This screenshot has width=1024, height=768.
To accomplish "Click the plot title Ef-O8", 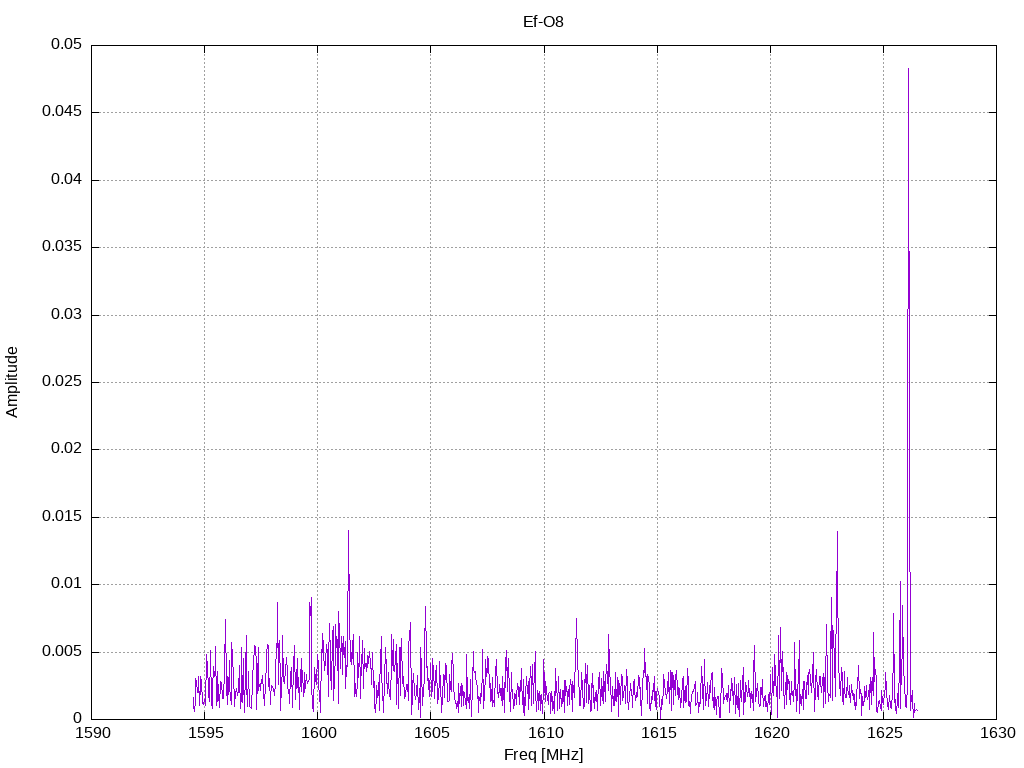I will 543,22.
